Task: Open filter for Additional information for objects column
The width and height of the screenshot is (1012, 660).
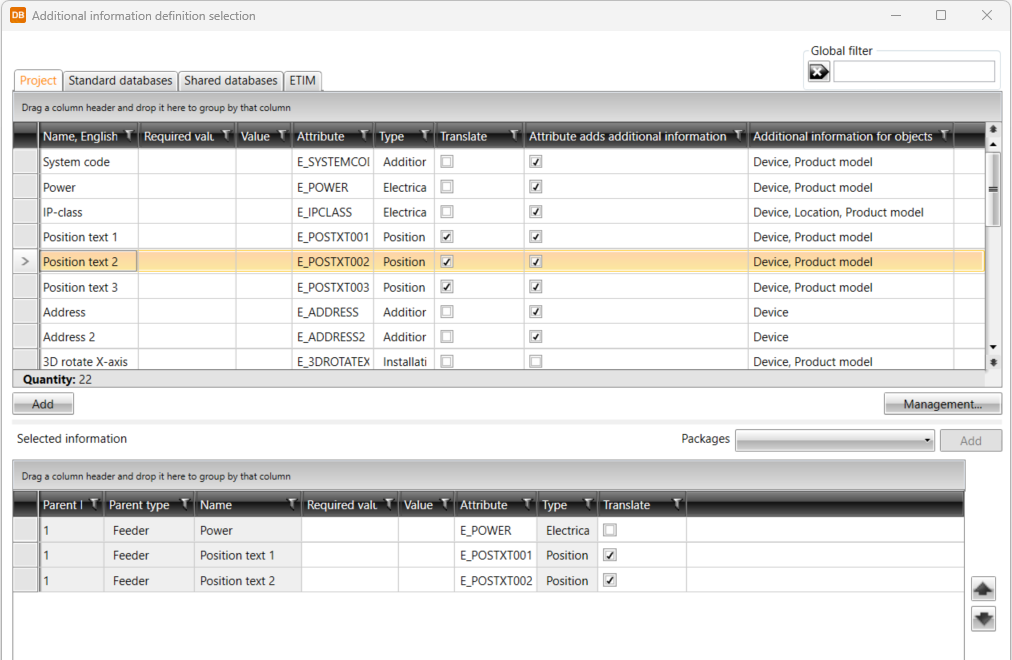Action: point(941,136)
